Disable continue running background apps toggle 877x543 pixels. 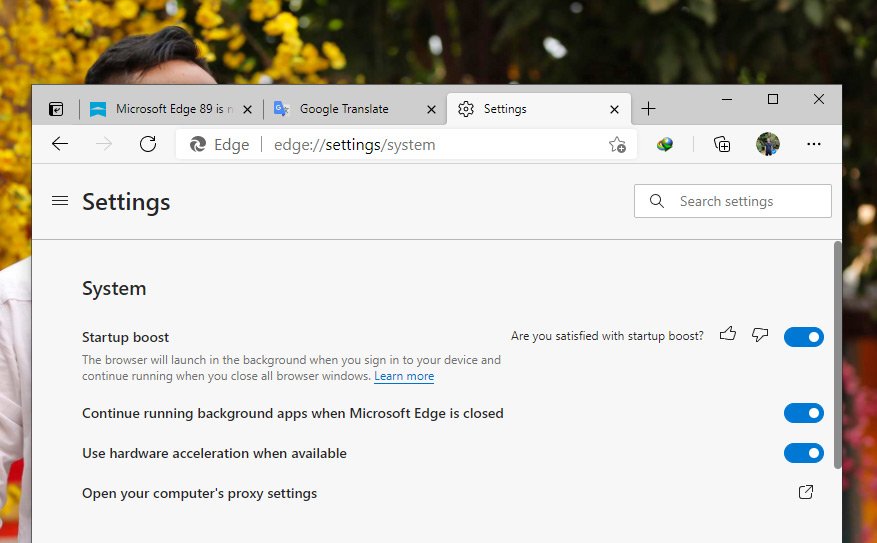pyautogui.click(x=804, y=413)
